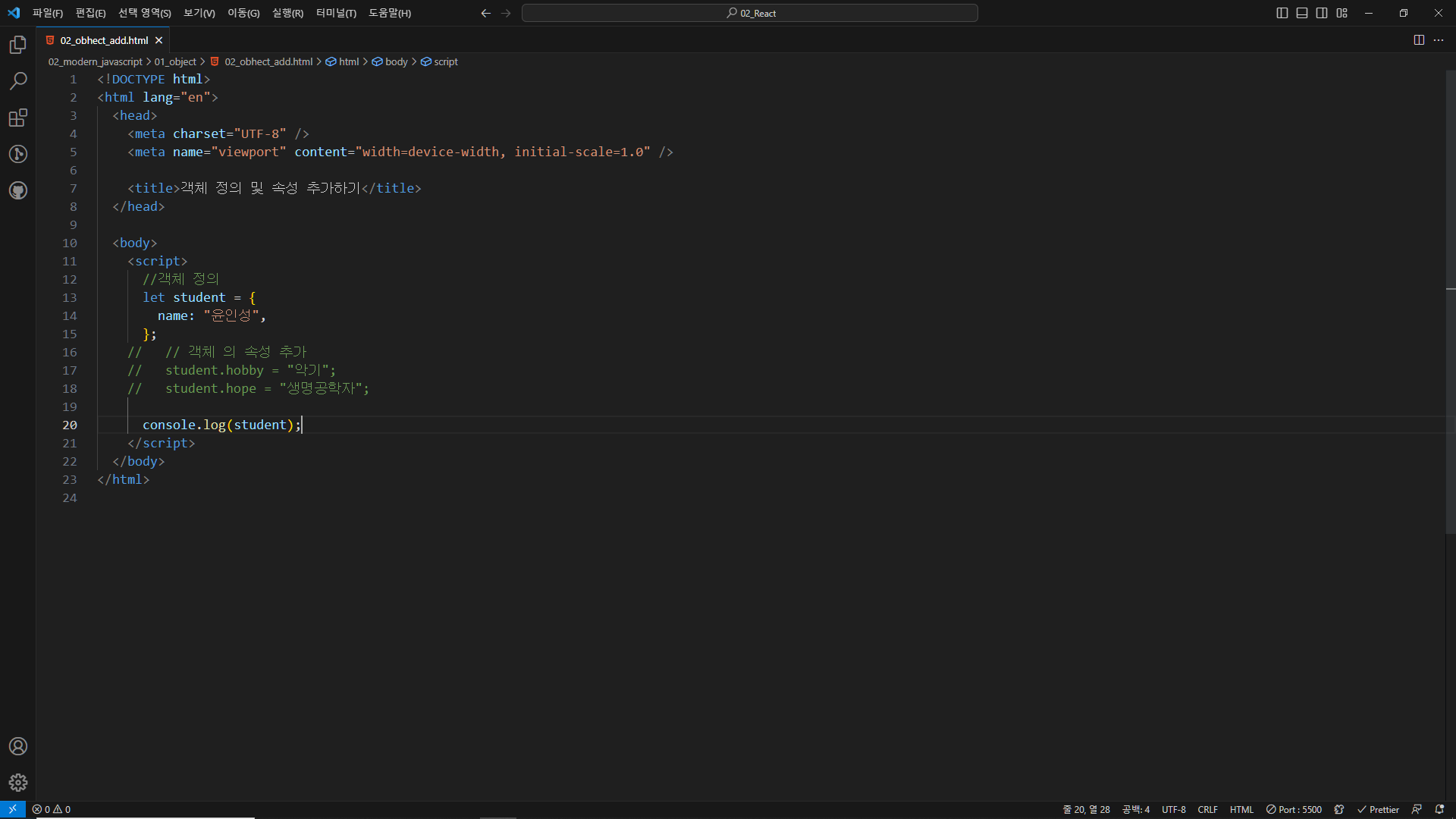This screenshot has height=819, width=1456.
Task: Open the Manage gear icon
Action: coord(18,783)
